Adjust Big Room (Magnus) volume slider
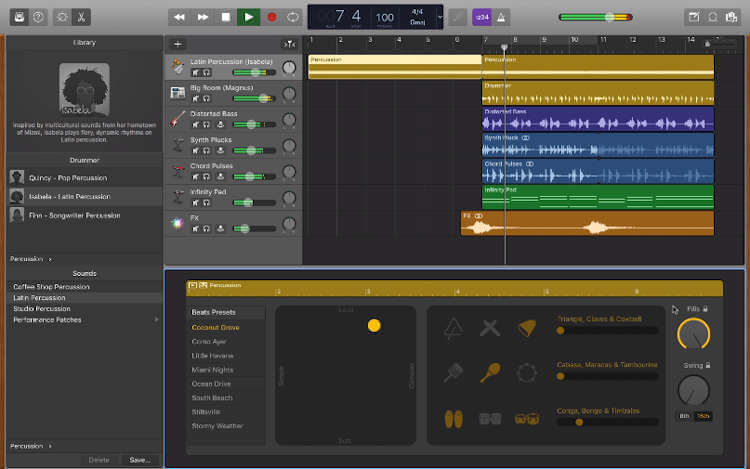The width and height of the screenshot is (750, 469). tap(254, 98)
